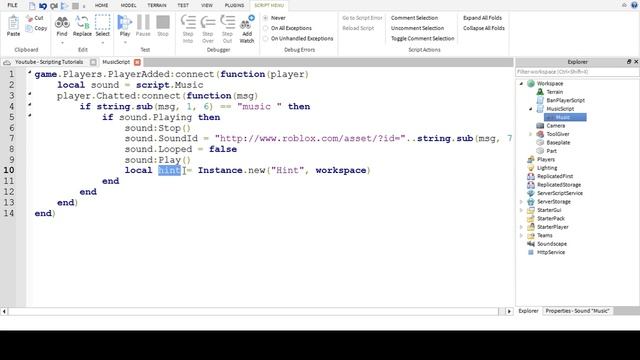Collapse the Workspace tree node
Image resolution: width=640 pixels, height=360 pixels.
pos(521,83)
